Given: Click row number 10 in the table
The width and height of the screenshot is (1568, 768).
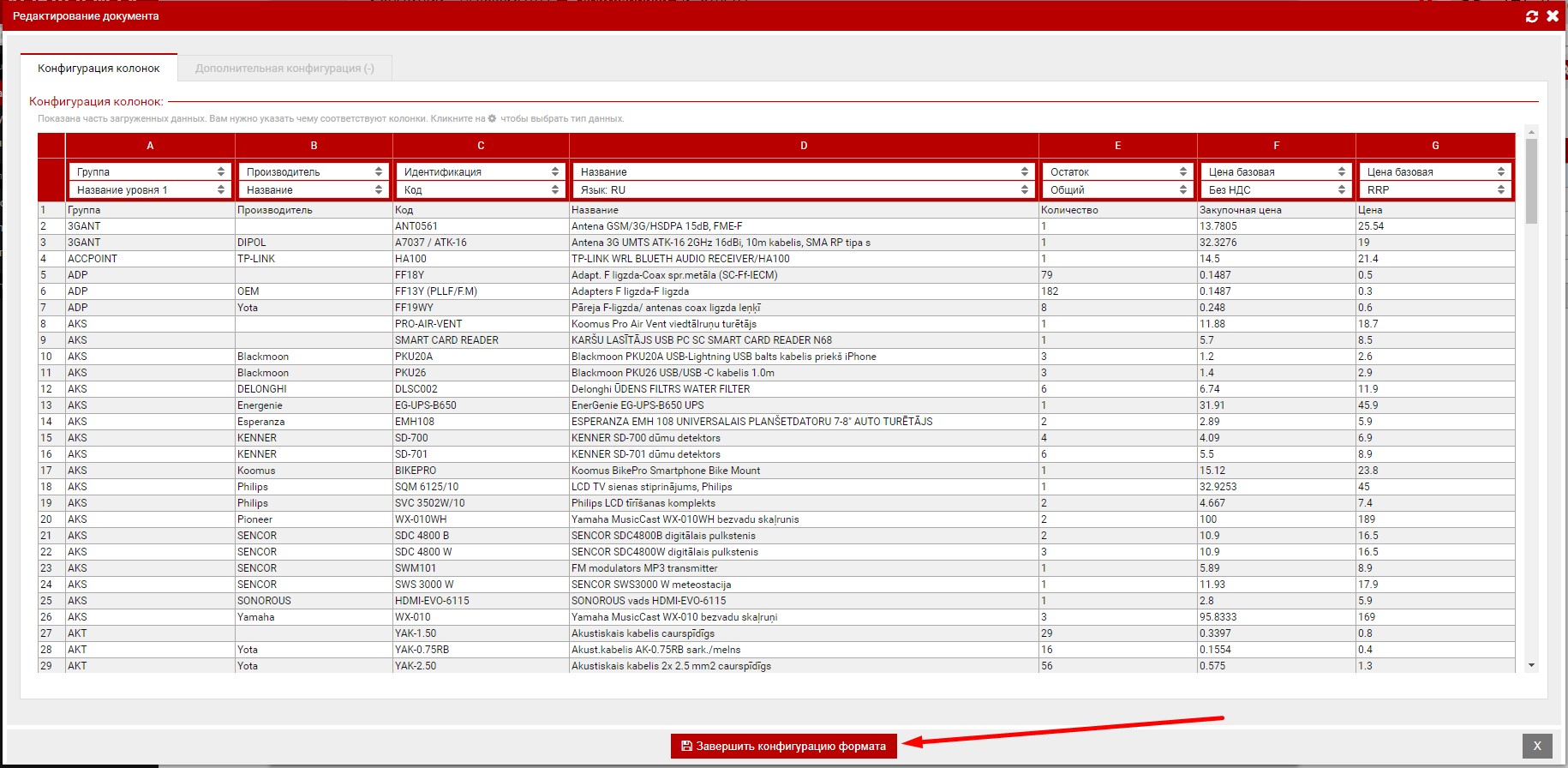Looking at the screenshot, I should click(46, 357).
